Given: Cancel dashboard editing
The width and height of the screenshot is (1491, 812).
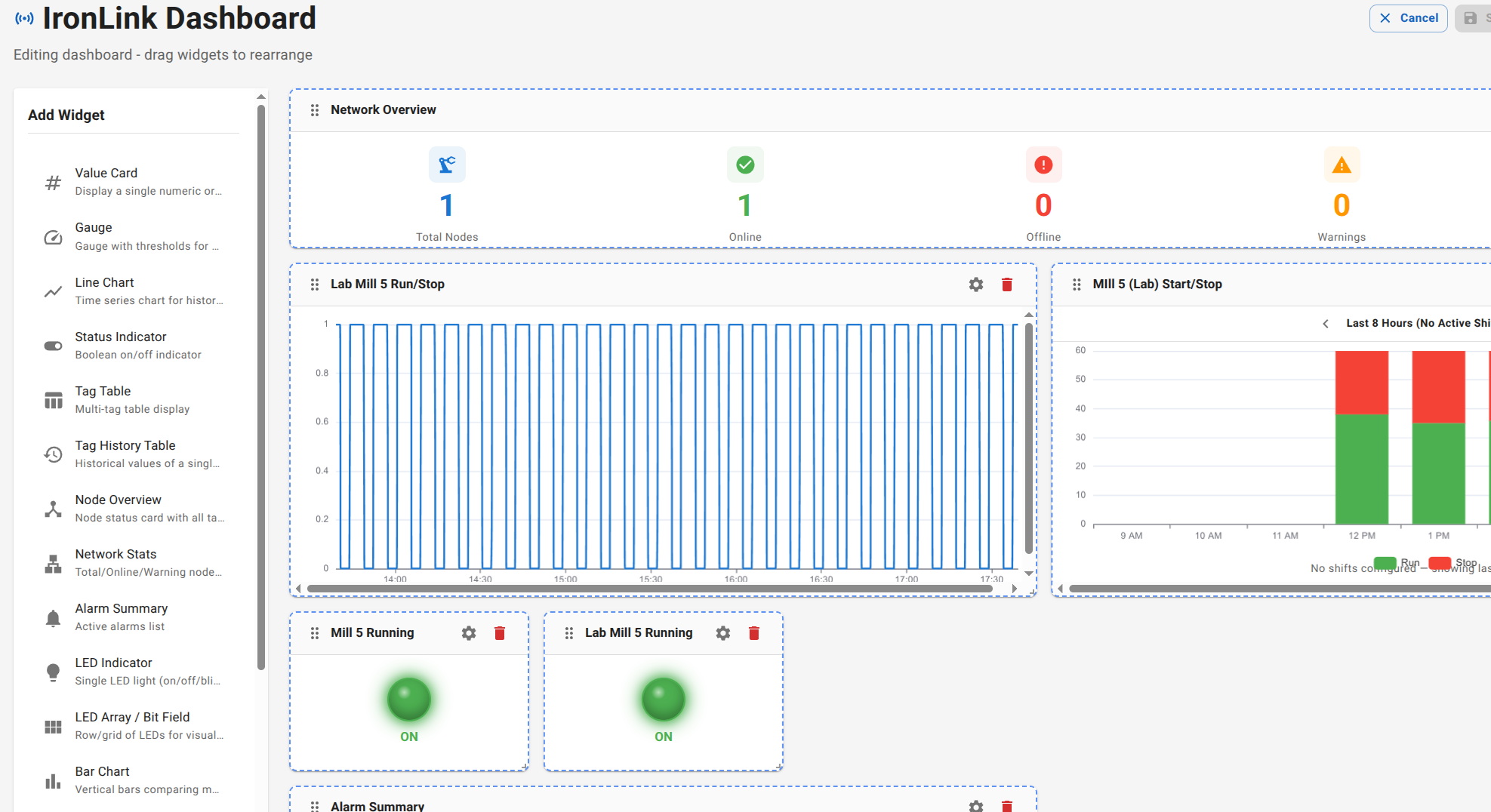Looking at the screenshot, I should pos(1408,18).
